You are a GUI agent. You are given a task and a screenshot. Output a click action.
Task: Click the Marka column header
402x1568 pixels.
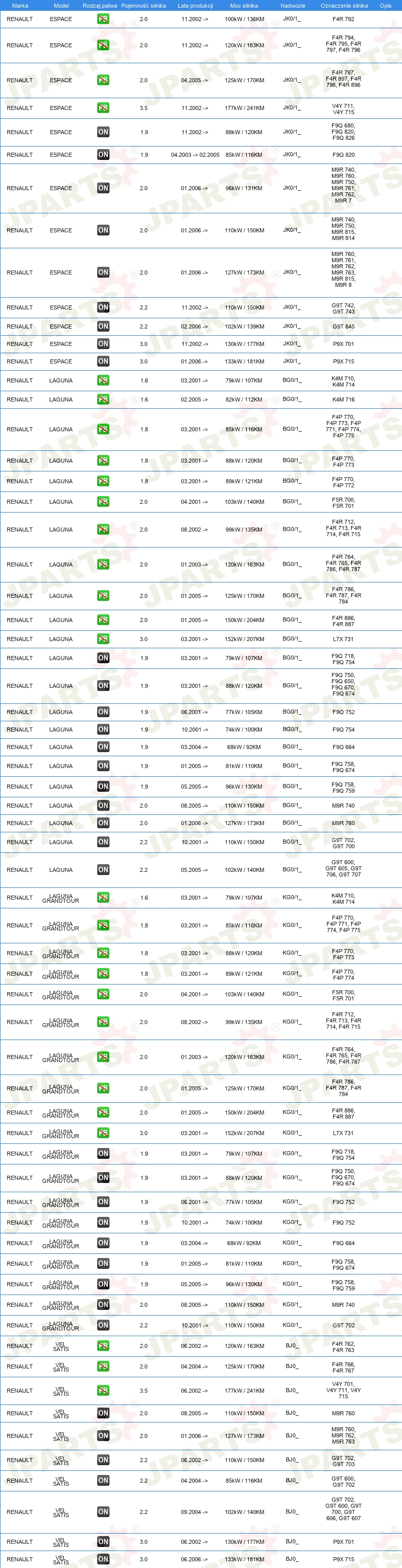pos(20,6)
